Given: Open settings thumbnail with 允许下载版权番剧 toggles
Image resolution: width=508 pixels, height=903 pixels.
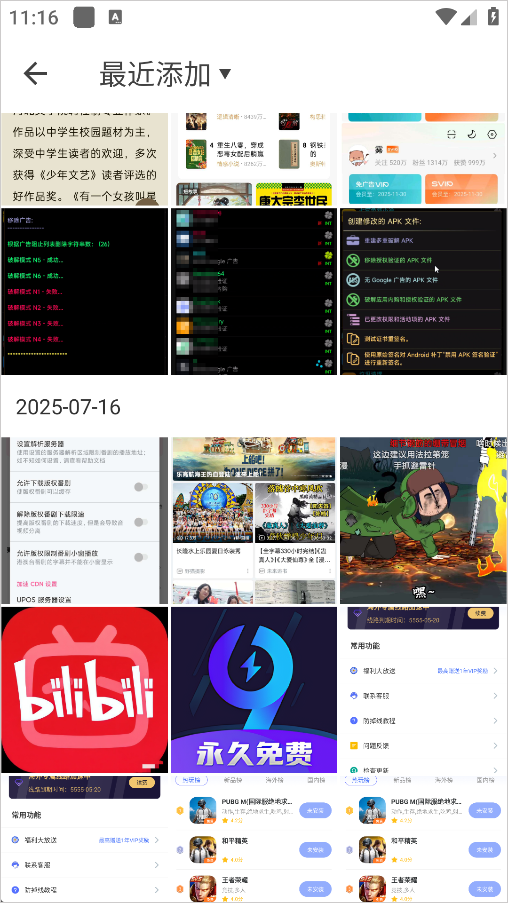Looking at the screenshot, I should click(85, 520).
